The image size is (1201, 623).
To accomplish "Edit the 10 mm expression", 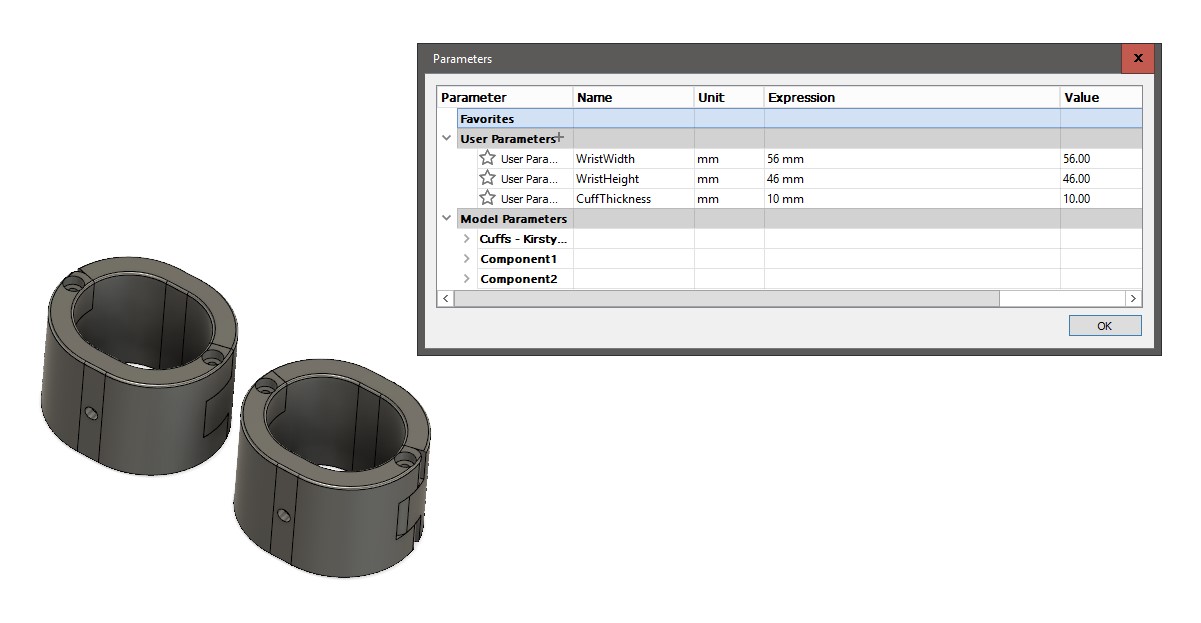I will (x=912, y=199).
